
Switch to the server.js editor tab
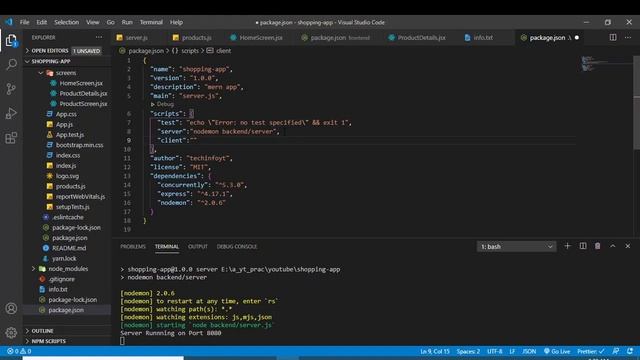137,38
